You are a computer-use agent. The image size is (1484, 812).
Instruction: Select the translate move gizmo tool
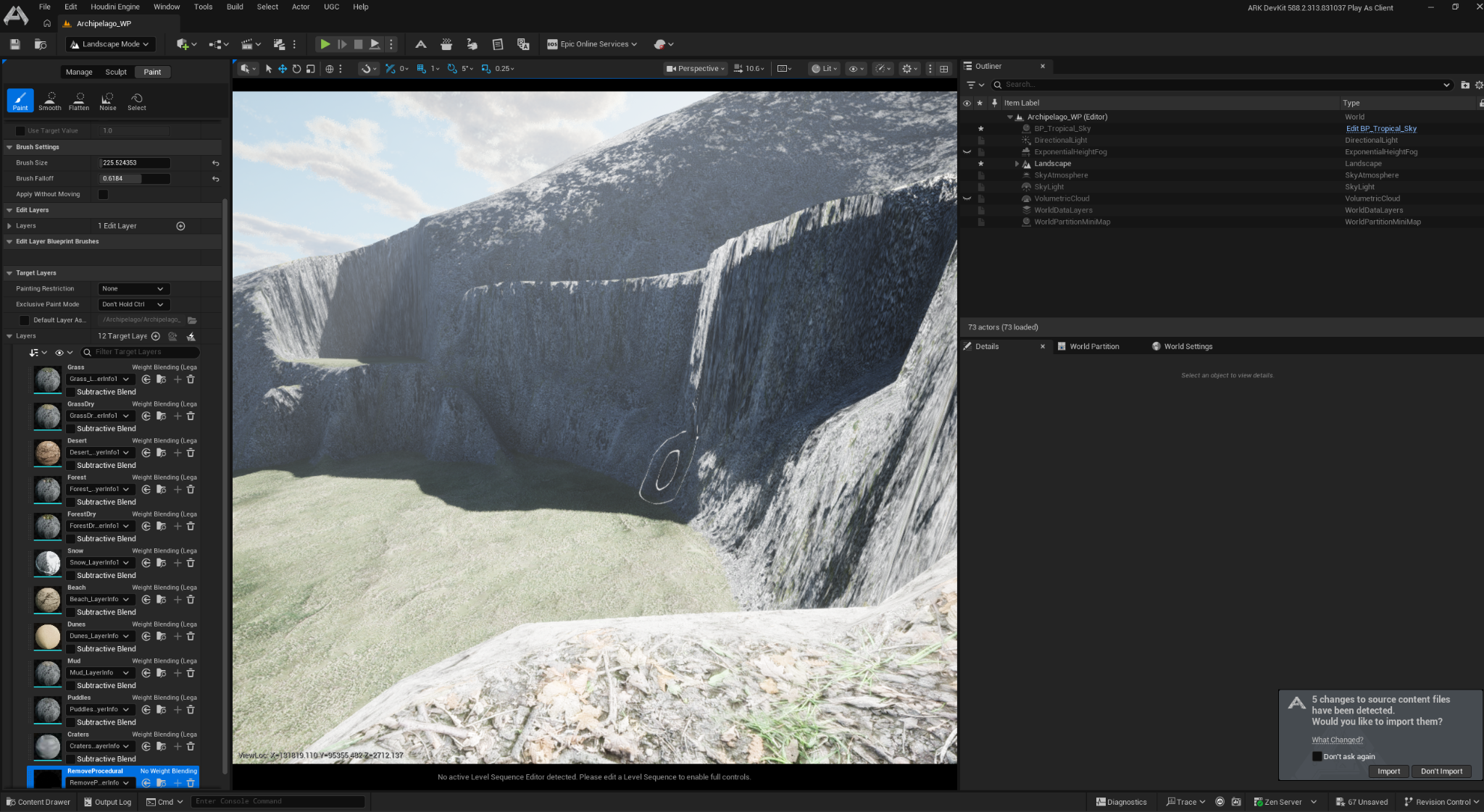[x=283, y=69]
